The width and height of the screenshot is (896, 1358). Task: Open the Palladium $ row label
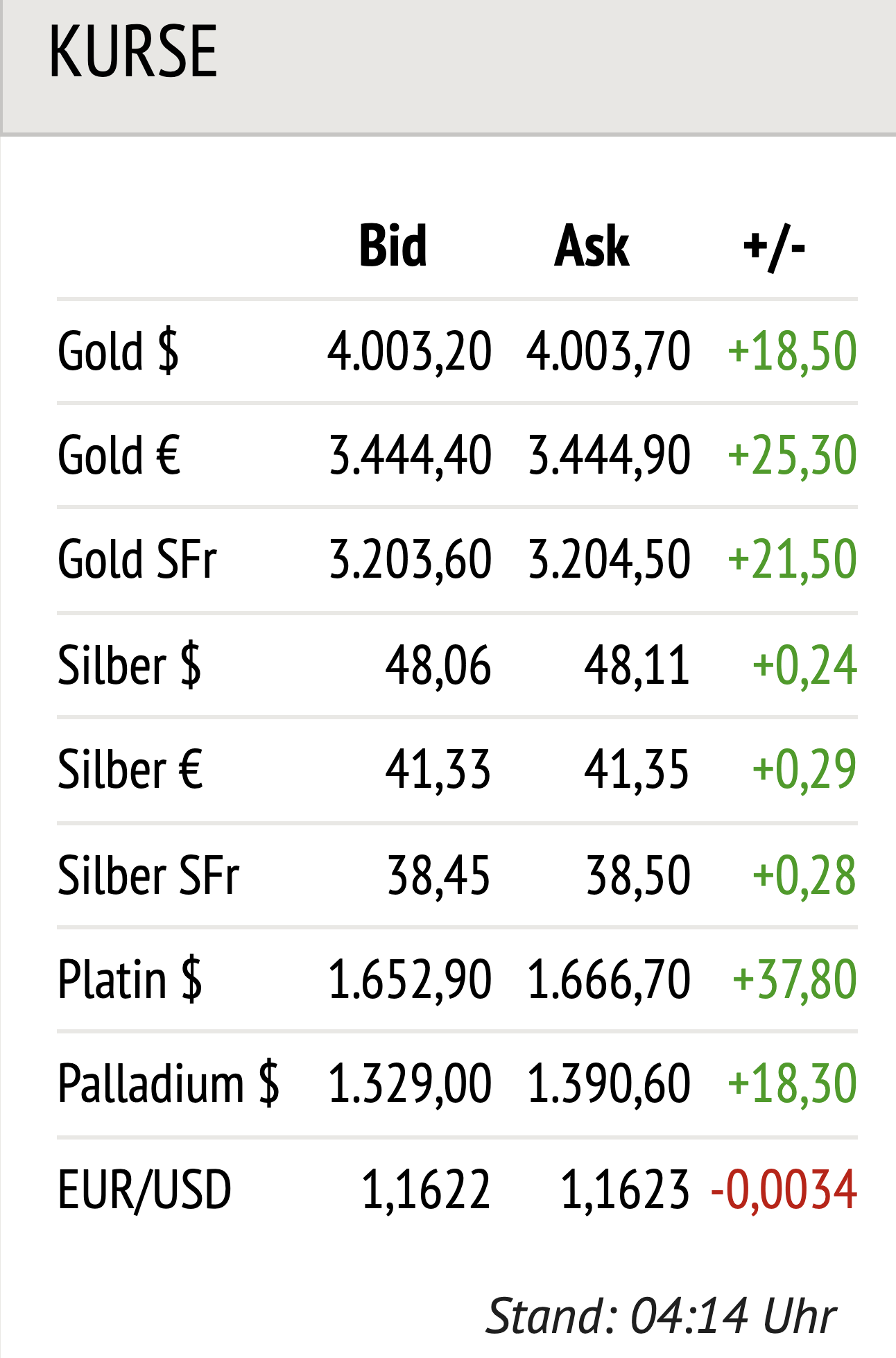pyautogui.click(x=169, y=1084)
